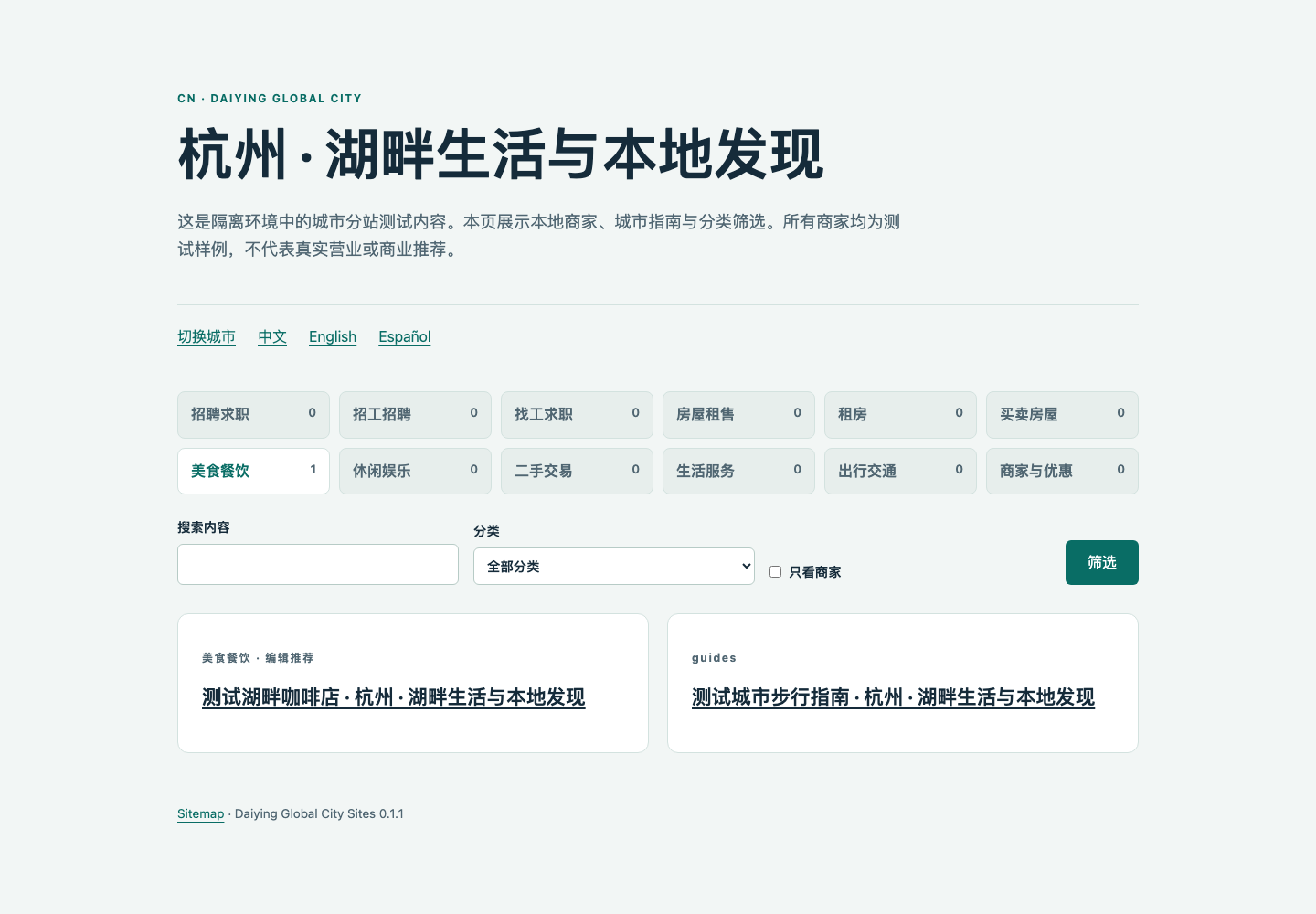Click the CN · DAIYING GLOBAL CITY label
Screen dimensions: 1316x914
[270, 99]
